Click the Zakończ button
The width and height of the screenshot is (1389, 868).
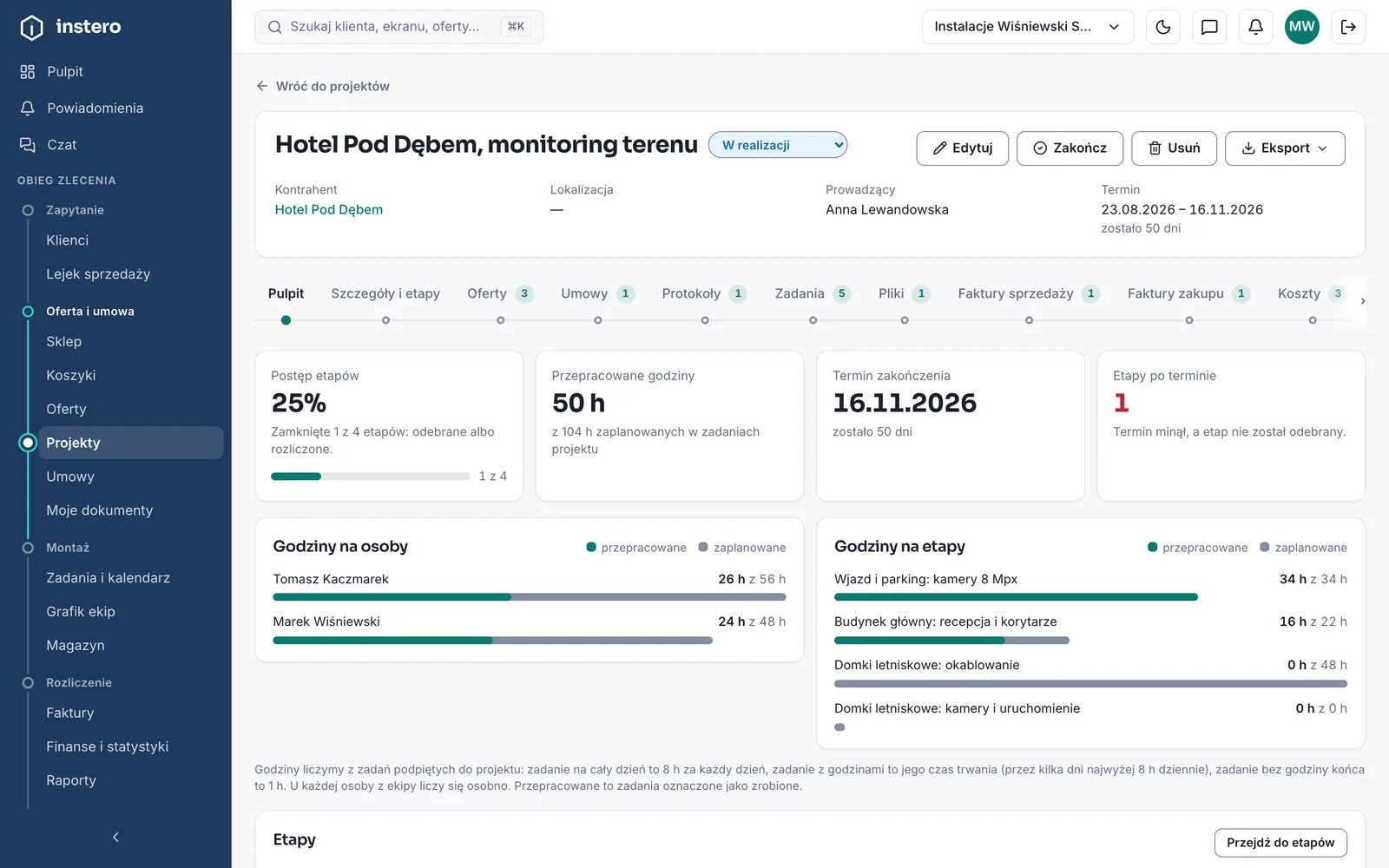(1070, 148)
